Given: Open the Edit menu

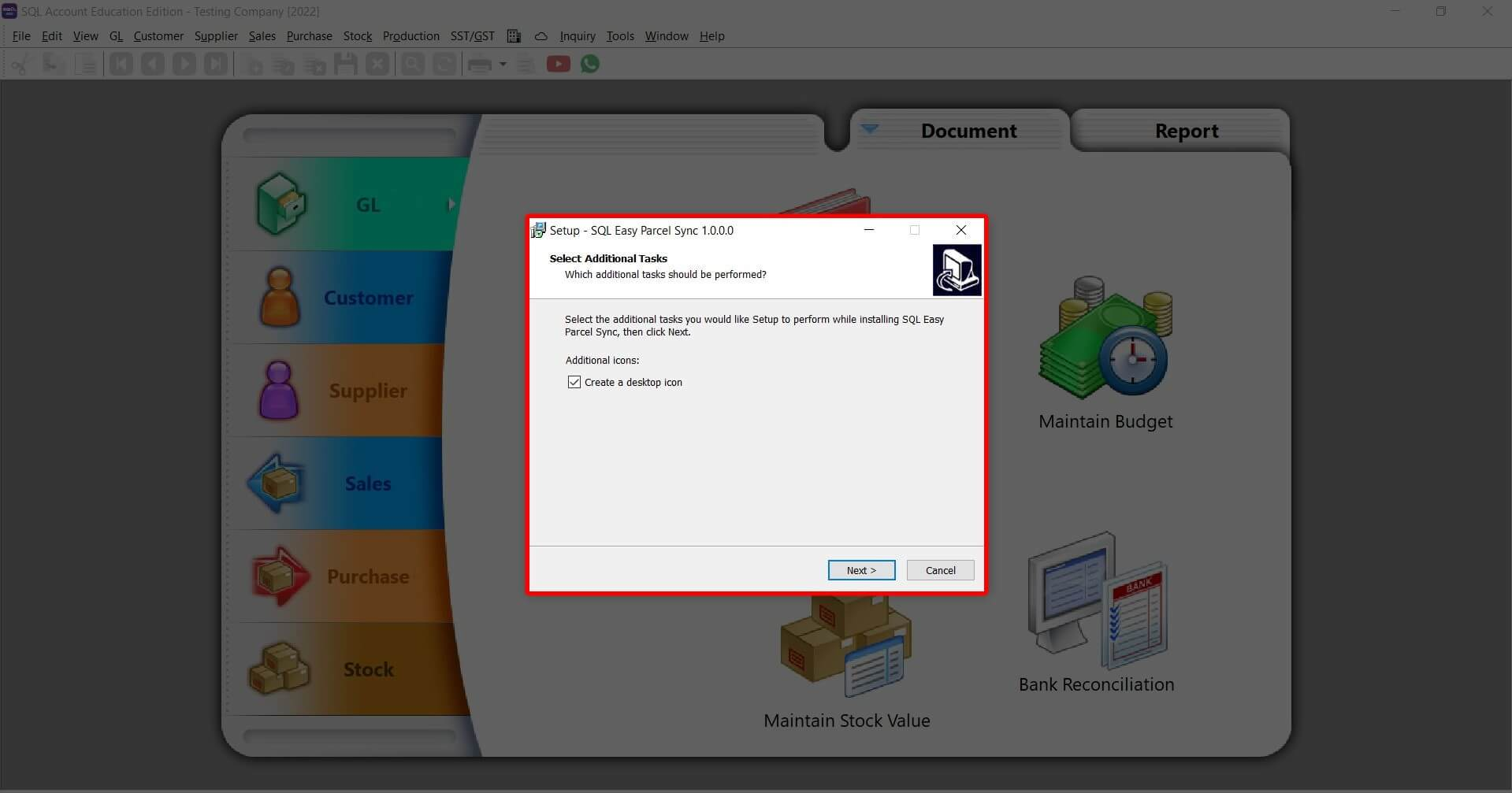Looking at the screenshot, I should click(52, 36).
